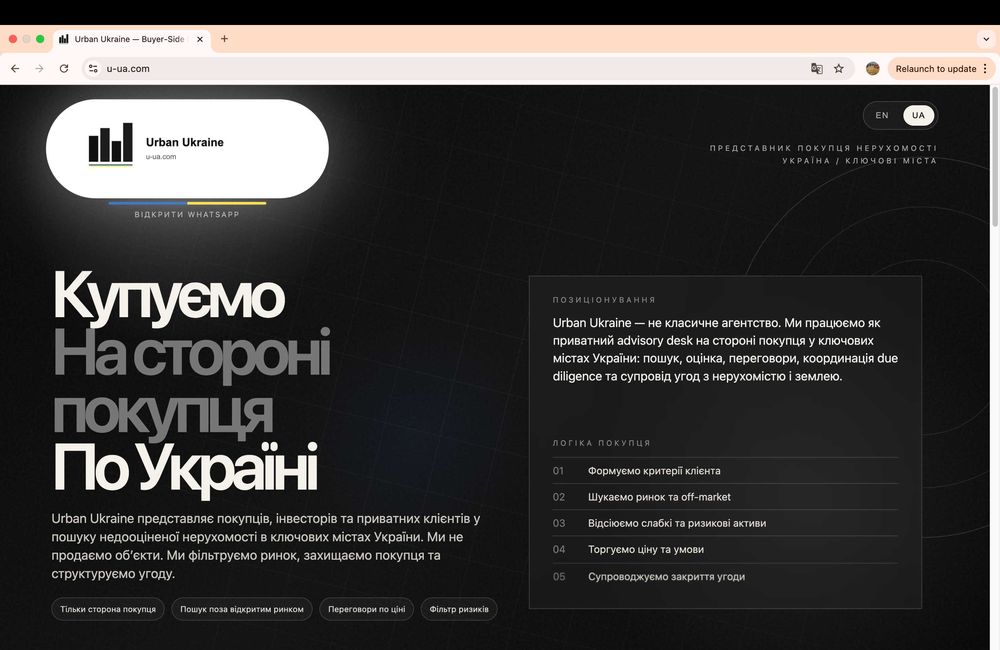Click step 05 Супроводжуємо закриття угоди
The image size is (1000, 650).
pyautogui.click(x=725, y=577)
